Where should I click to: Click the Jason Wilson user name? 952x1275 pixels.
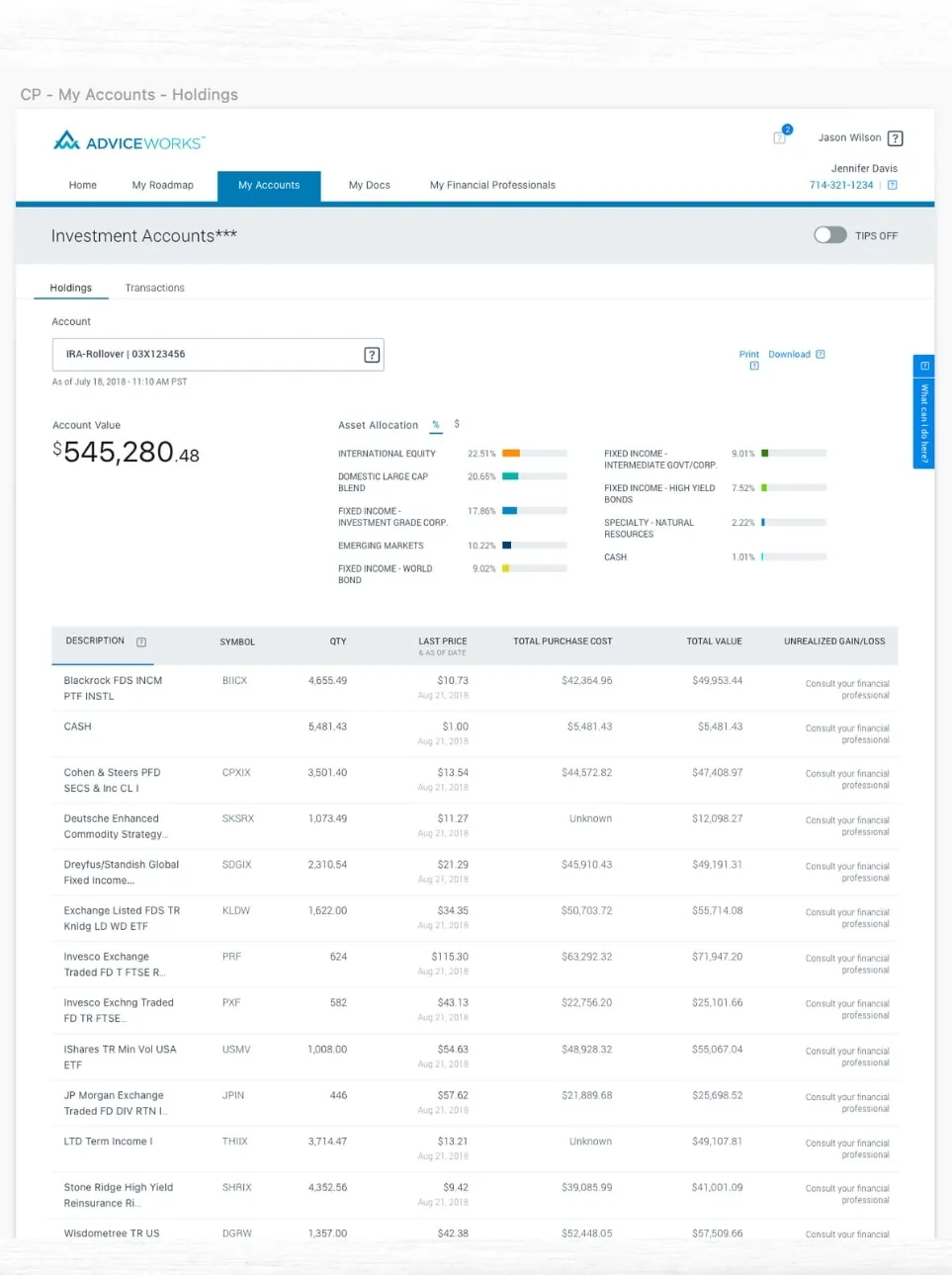(849, 137)
